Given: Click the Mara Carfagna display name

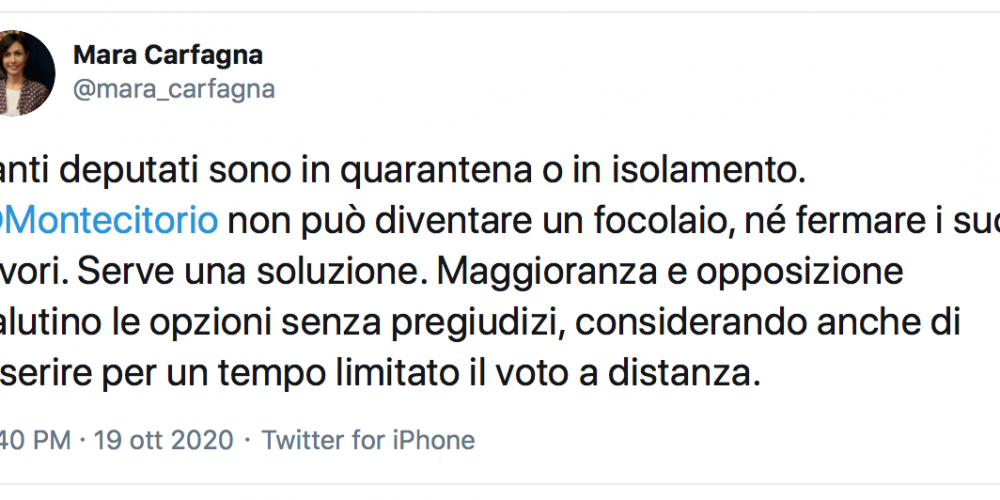Looking at the screenshot, I should pyautogui.click(x=168, y=55).
